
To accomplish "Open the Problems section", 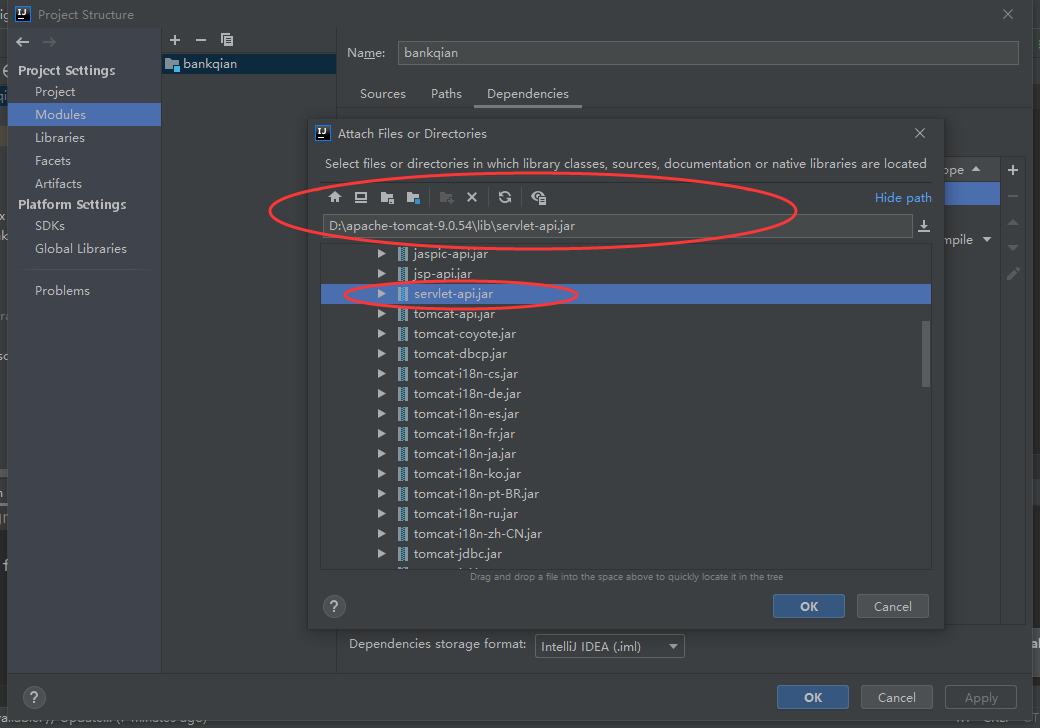I will (62, 290).
